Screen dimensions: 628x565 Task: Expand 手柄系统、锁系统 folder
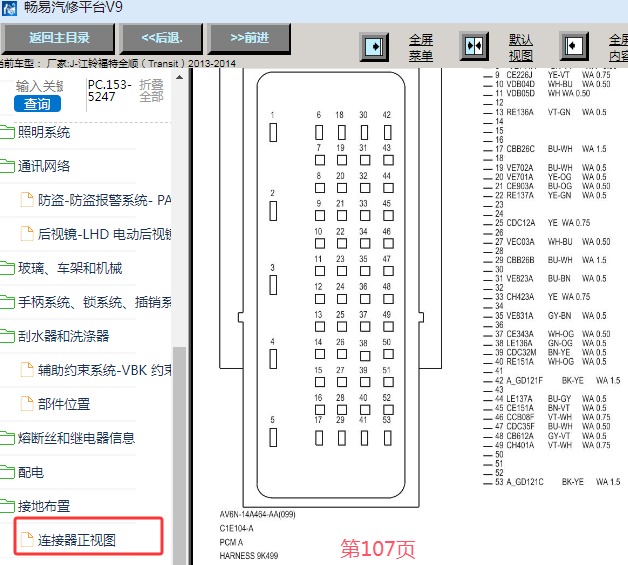click(95, 302)
